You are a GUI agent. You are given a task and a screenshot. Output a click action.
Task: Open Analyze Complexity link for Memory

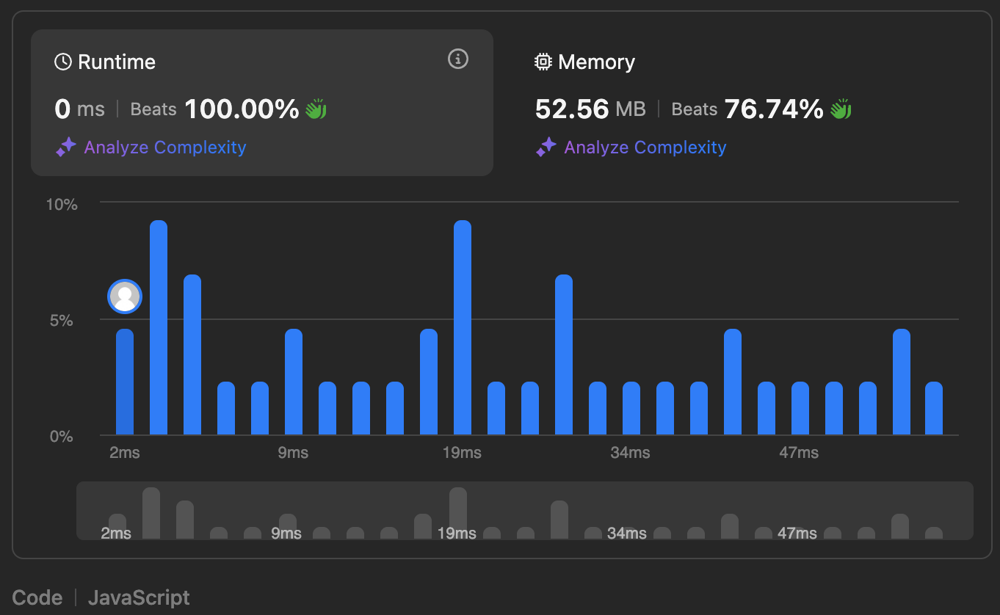[645, 147]
